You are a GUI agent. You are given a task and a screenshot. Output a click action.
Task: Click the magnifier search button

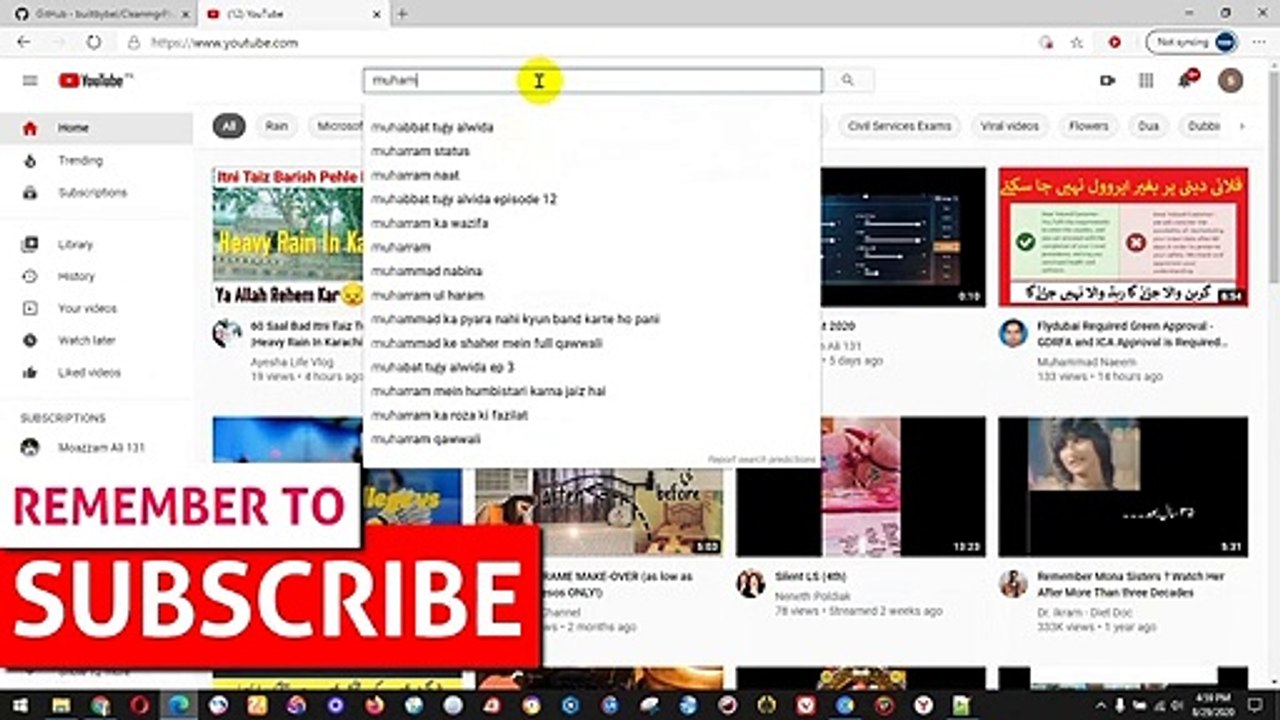[x=848, y=81]
